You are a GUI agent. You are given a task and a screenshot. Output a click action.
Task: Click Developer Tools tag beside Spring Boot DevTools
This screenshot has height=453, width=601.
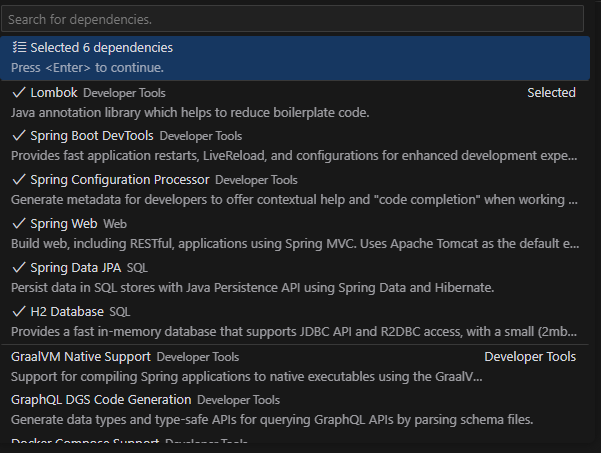click(x=201, y=136)
